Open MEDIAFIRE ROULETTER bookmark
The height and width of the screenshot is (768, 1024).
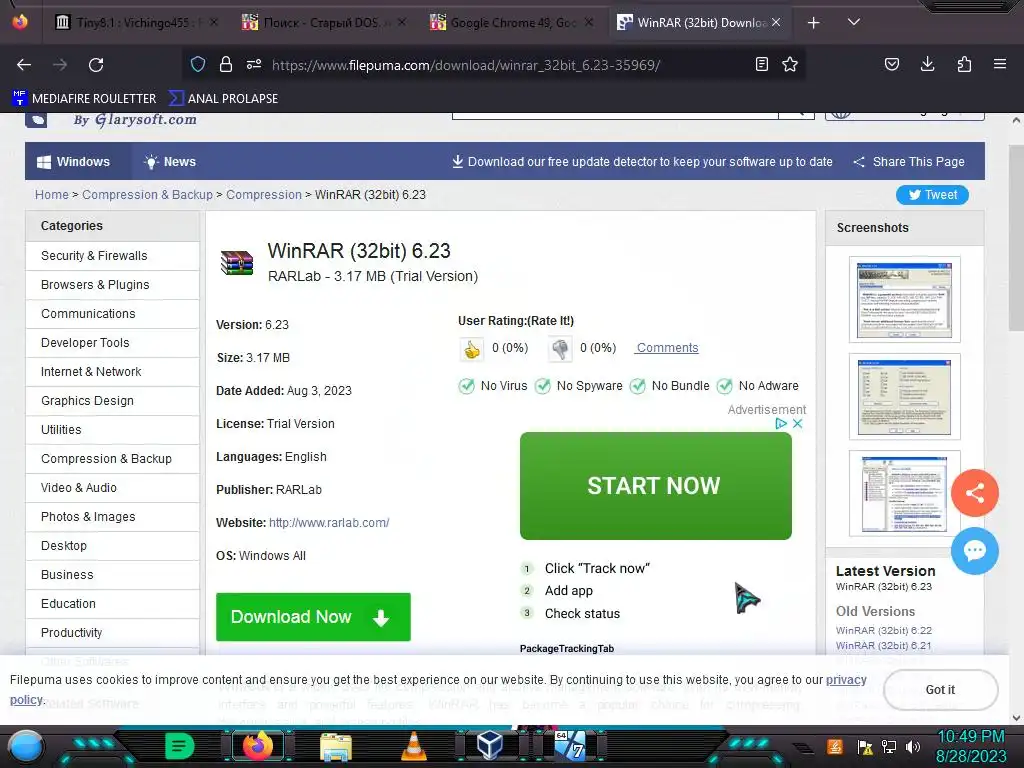click(x=84, y=99)
